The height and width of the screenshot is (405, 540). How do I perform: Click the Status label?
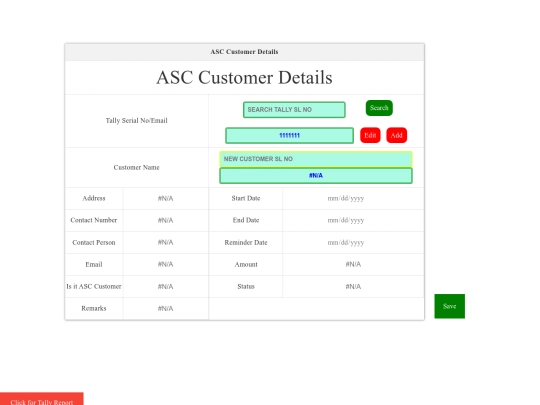246,286
